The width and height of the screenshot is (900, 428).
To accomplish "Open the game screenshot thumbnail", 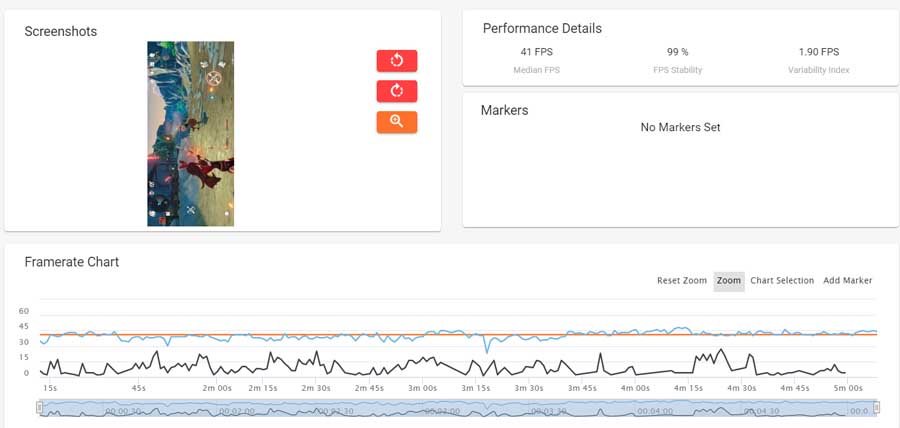I will tap(191, 133).
